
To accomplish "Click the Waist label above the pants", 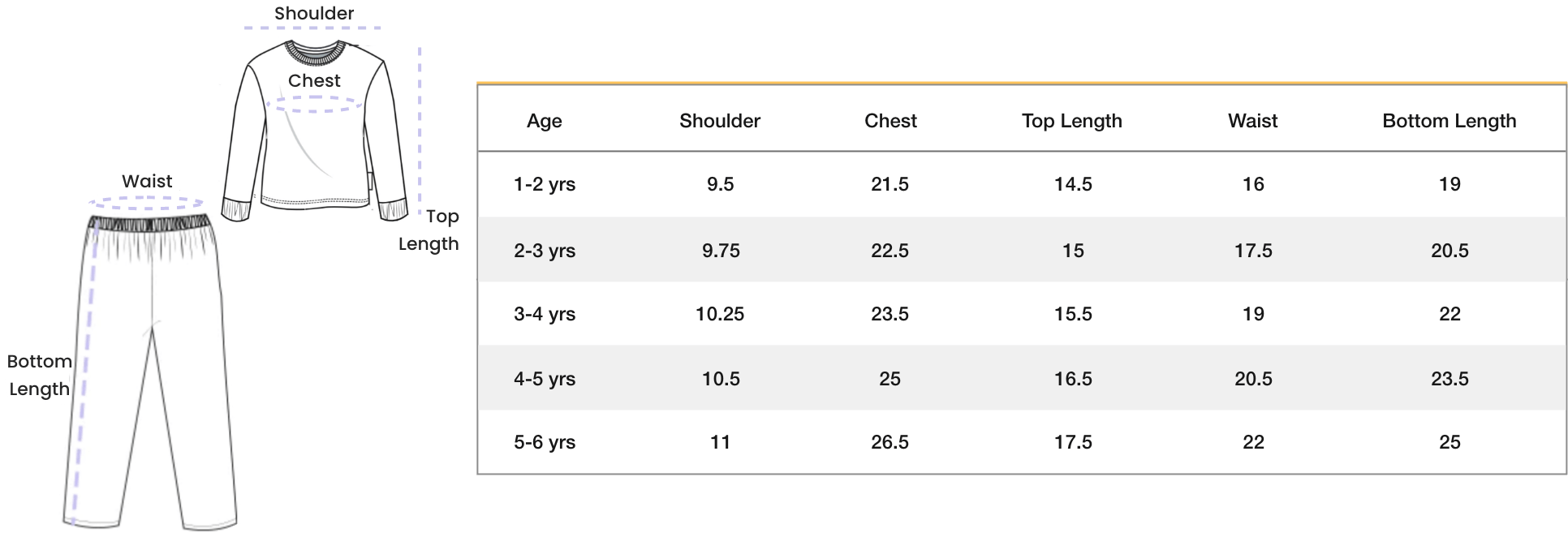I will (147, 181).
